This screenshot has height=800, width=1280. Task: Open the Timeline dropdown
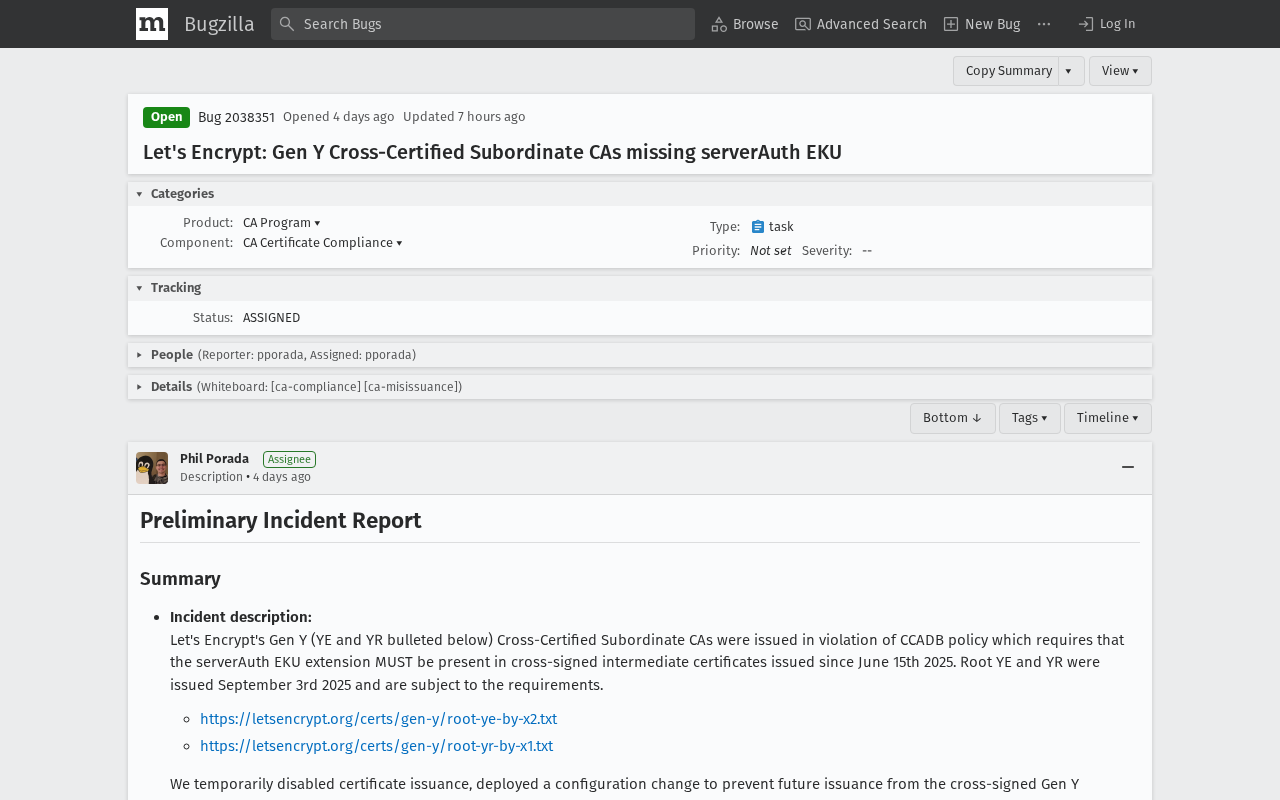[1107, 418]
